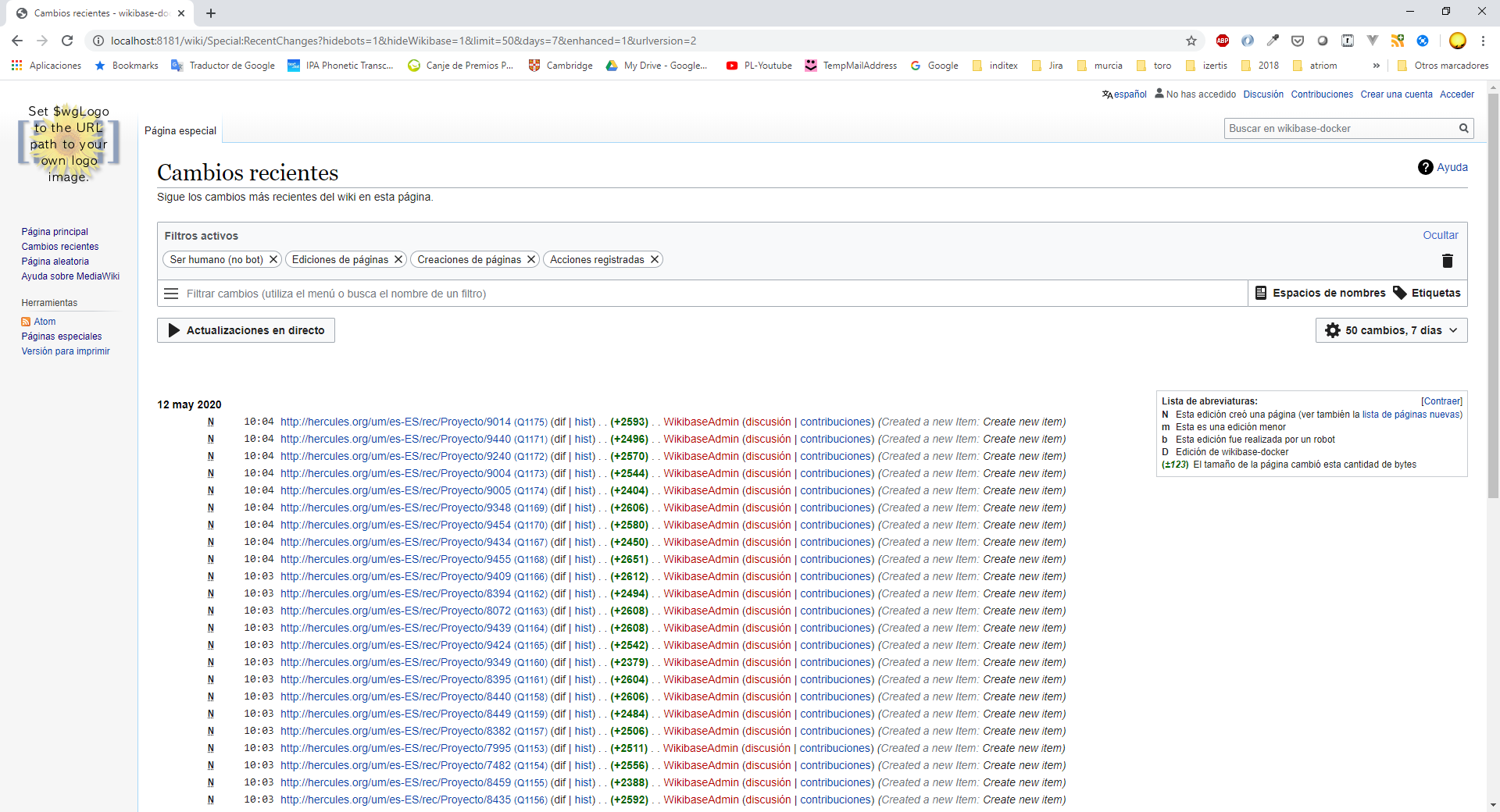Image resolution: width=1500 pixels, height=812 pixels.
Task: Open the filter menu hamburger icon
Action: pos(171,294)
